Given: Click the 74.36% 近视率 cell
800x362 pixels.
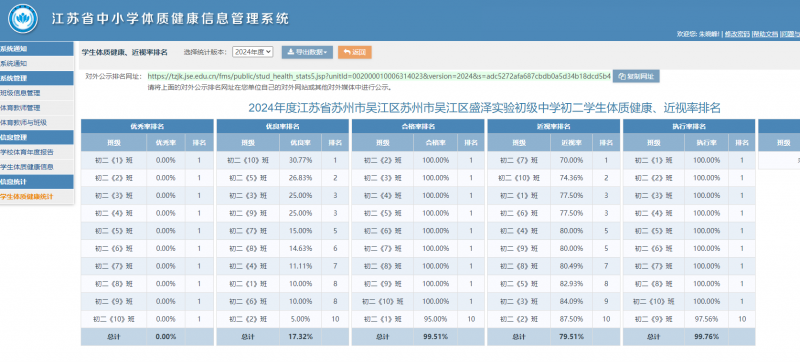Looking at the screenshot, I should click(x=571, y=178).
